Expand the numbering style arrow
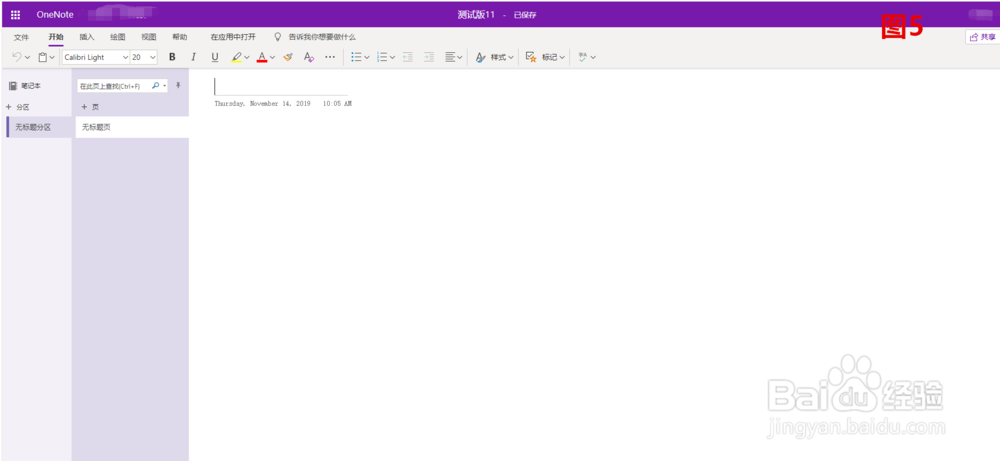This screenshot has width=1000, height=461. [392, 57]
